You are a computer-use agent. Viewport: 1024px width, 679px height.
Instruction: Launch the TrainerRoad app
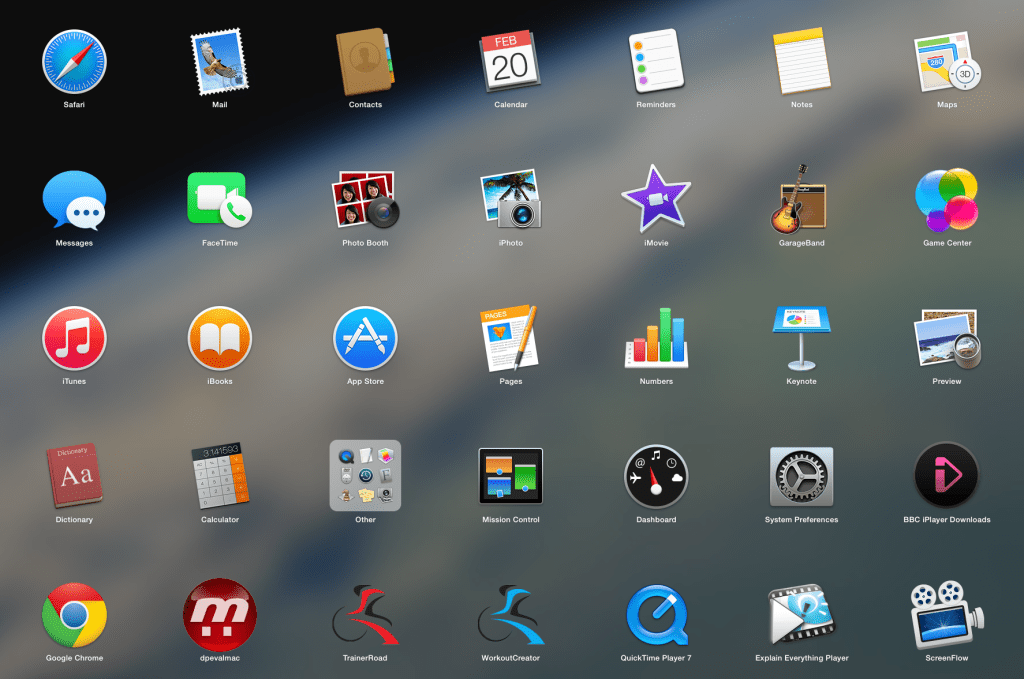click(x=365, y=614)
